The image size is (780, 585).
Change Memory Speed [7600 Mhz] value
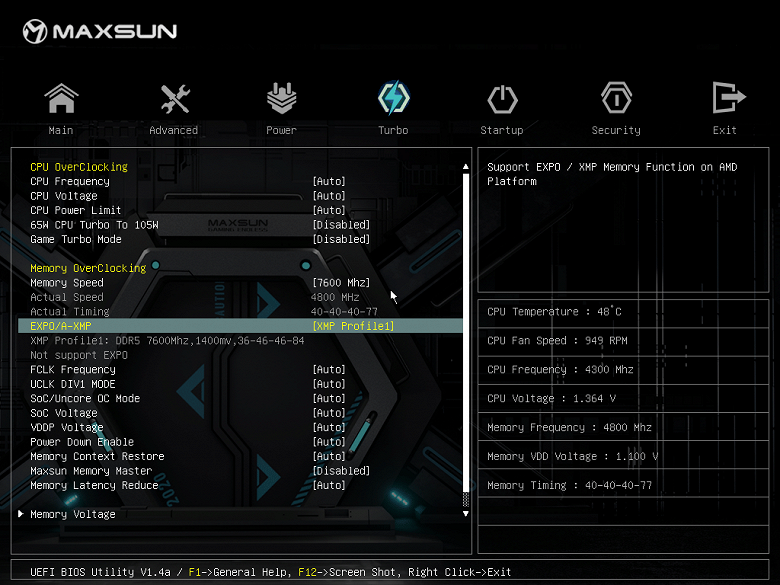[x=341, y=283]
